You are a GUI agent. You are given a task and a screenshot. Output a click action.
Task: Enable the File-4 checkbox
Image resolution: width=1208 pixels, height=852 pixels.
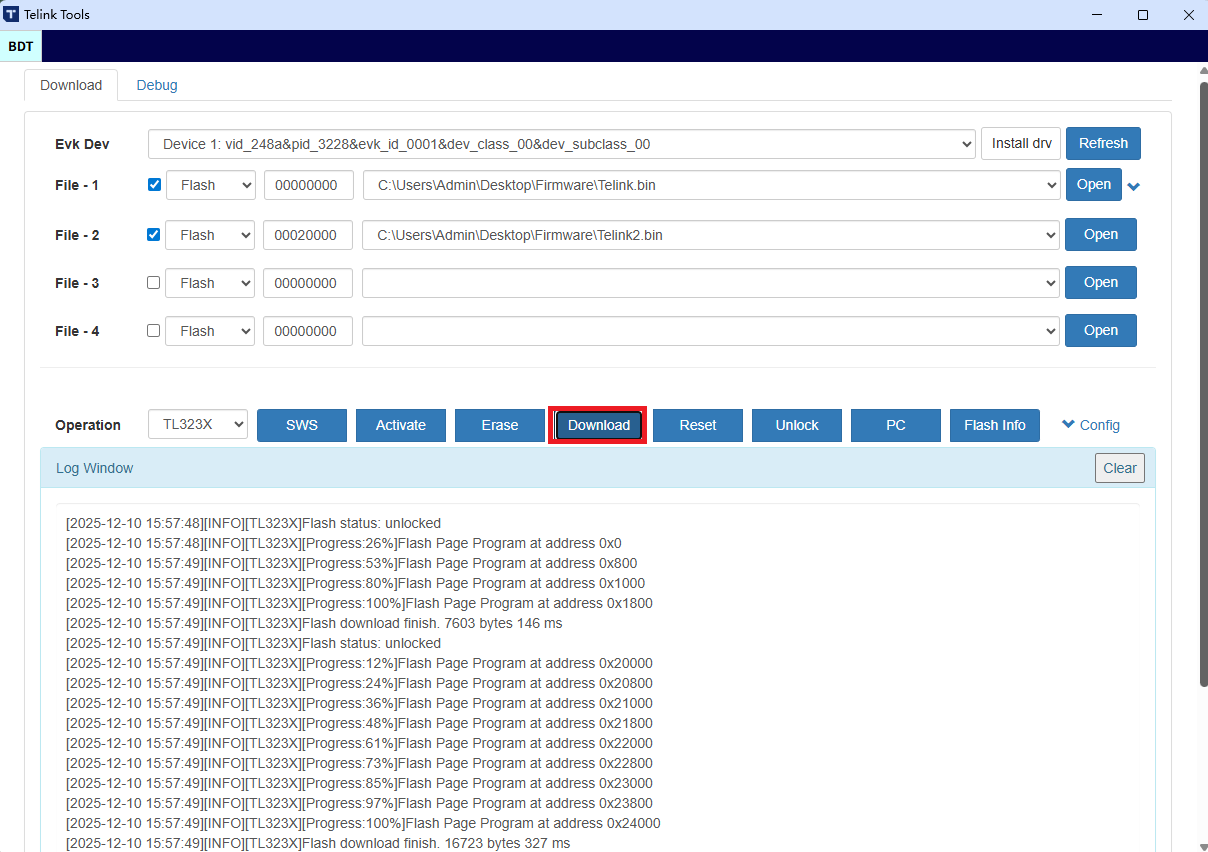click(153, 330)
